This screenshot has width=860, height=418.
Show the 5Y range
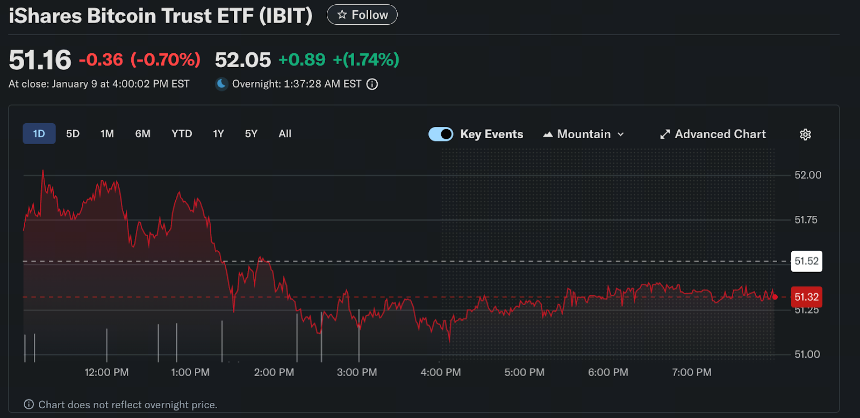(x=251, y=133)
